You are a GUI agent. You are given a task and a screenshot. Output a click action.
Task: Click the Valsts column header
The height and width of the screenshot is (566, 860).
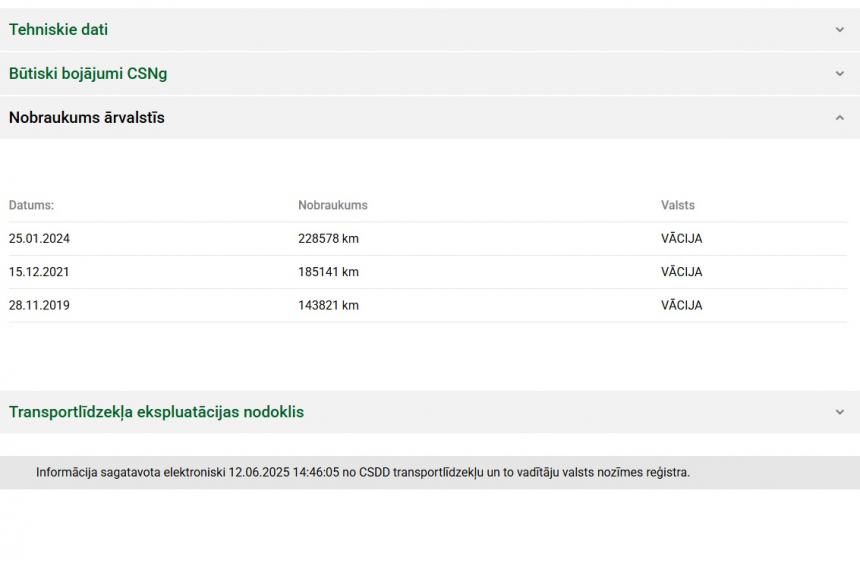click(678, 205)
